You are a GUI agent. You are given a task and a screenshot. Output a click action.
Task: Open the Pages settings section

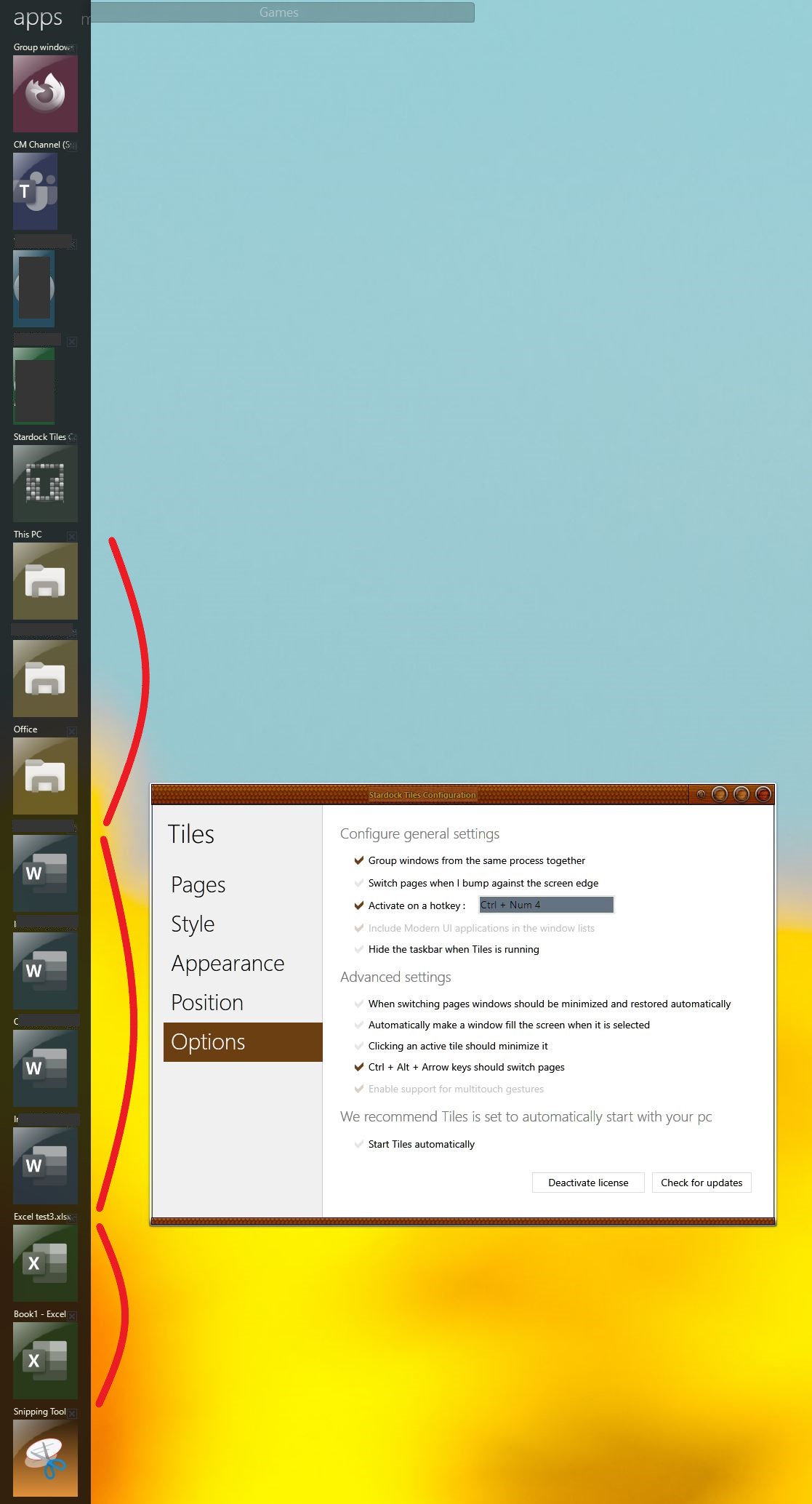coord(198,885)
